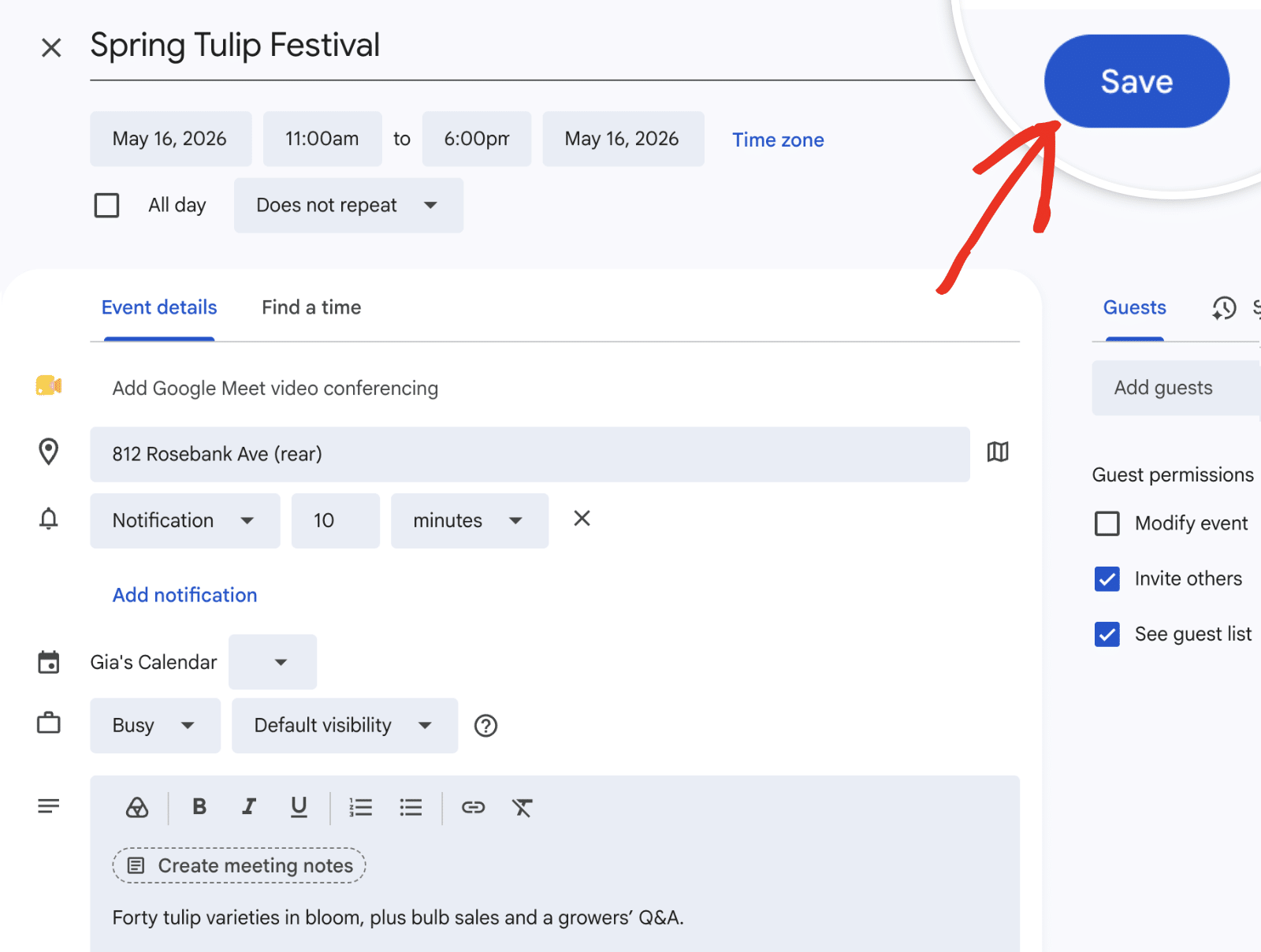Click the Add guests input field
Viewport: 1261px width, 952px height.
pos(1177,388)
